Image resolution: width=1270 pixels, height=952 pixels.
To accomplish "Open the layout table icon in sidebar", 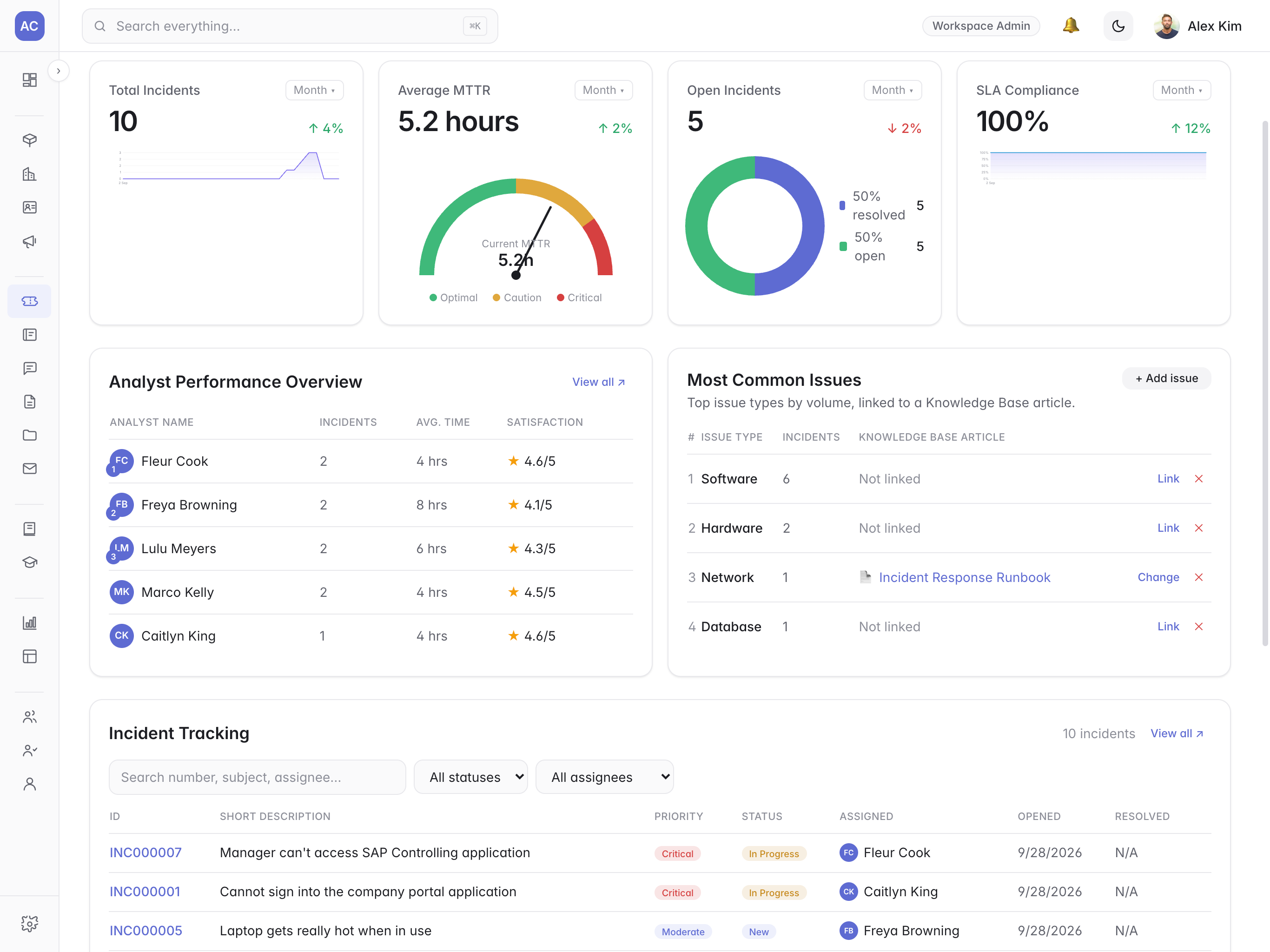I will tap(29, 656).
